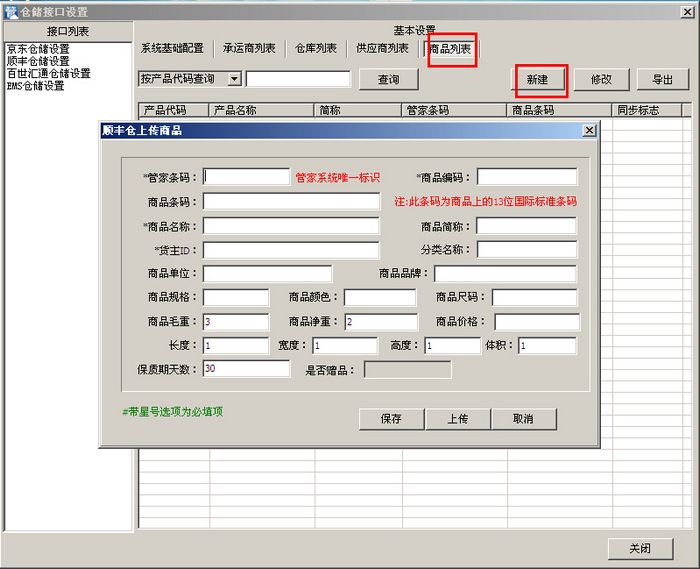The width and height of the screenshot is (700, 569).
Task: Select the 商品列表 tab
Action: click(450, 49)
